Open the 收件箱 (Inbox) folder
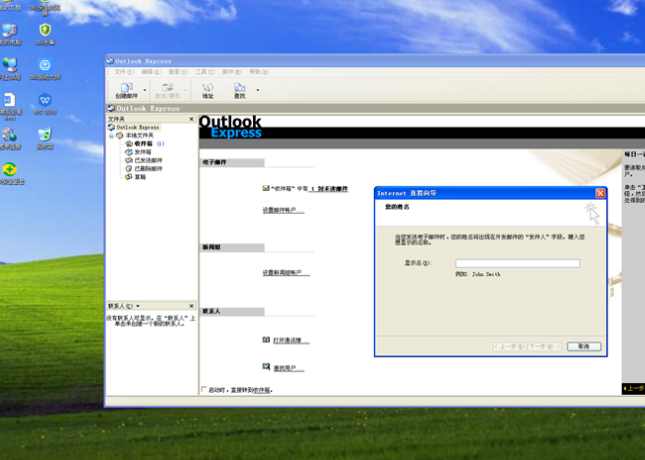This screenshot has height=460, width=645. coord(143,144)
